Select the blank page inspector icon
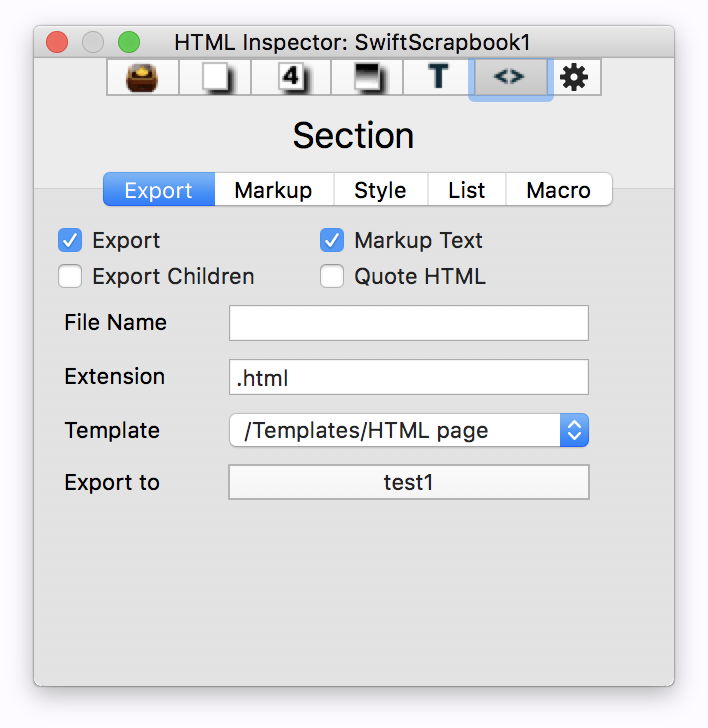Screen dimensions: 708x728 click(216, 77)
